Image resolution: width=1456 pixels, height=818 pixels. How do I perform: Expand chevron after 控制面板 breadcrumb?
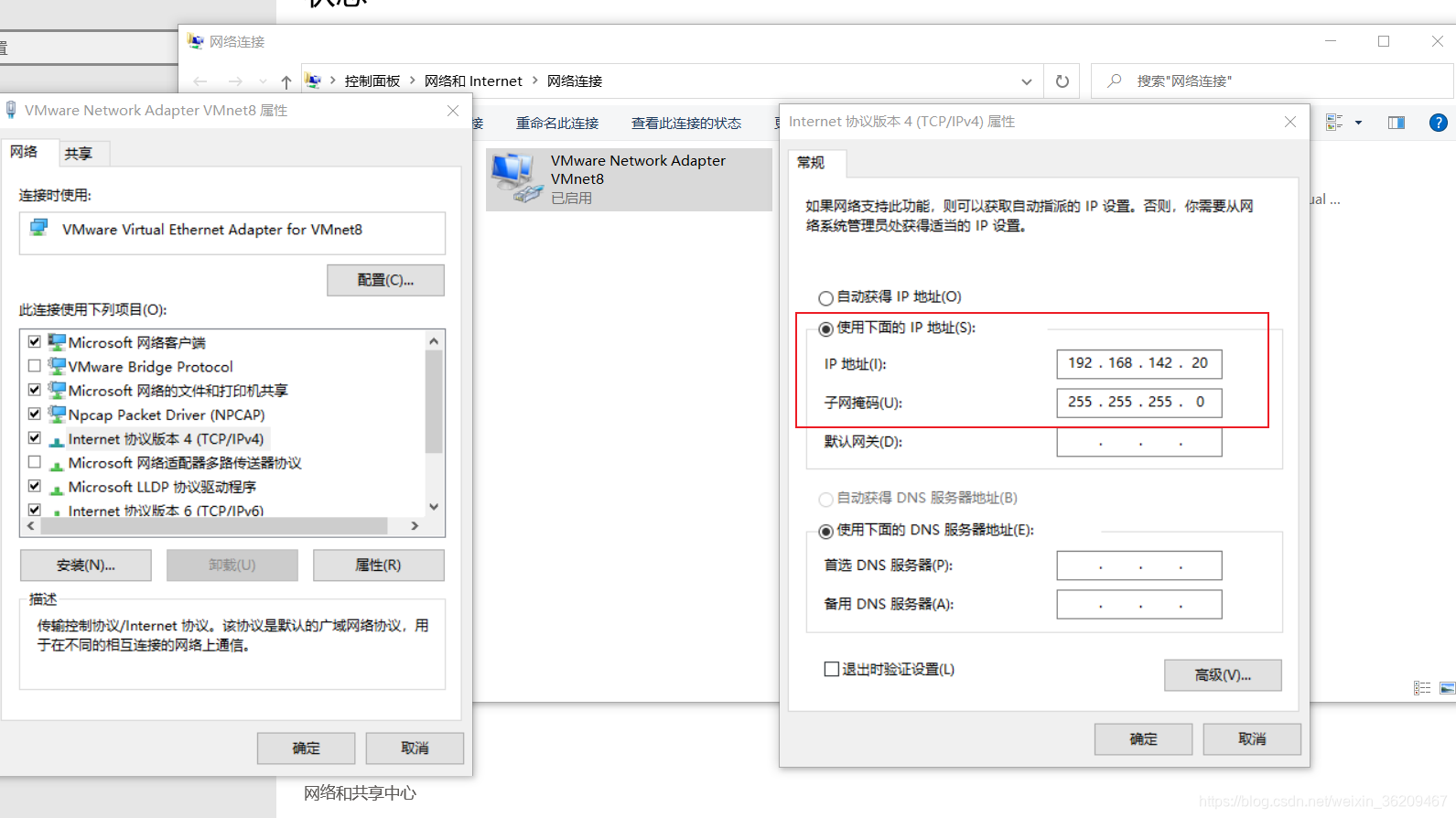click(x=413, y=81)
